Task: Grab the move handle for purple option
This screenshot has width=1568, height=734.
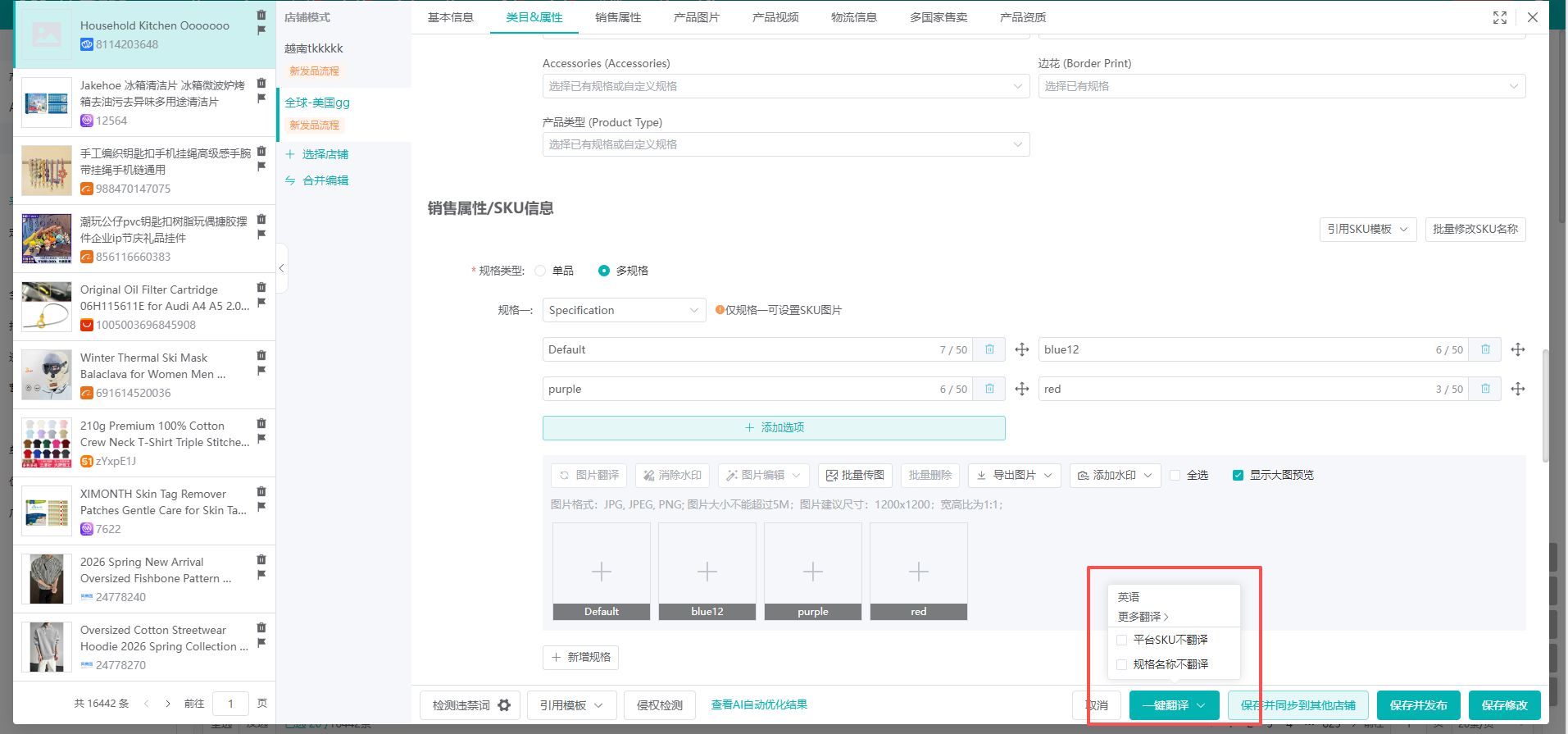Action: point(1022,389)
